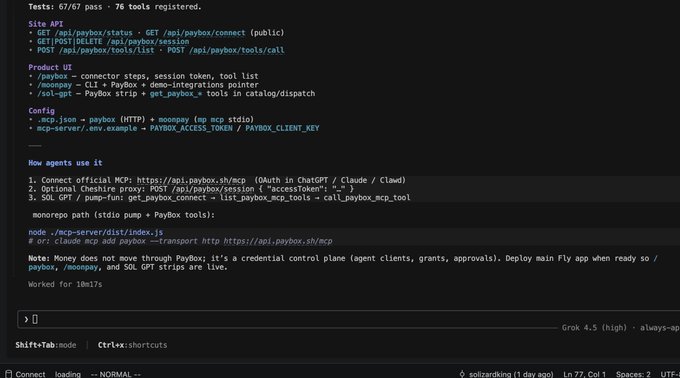Screen dimensions: 680x378
Task: Click 'POST /api/paybox/tools/call' endpoint
Action: [x=226, y=50]
